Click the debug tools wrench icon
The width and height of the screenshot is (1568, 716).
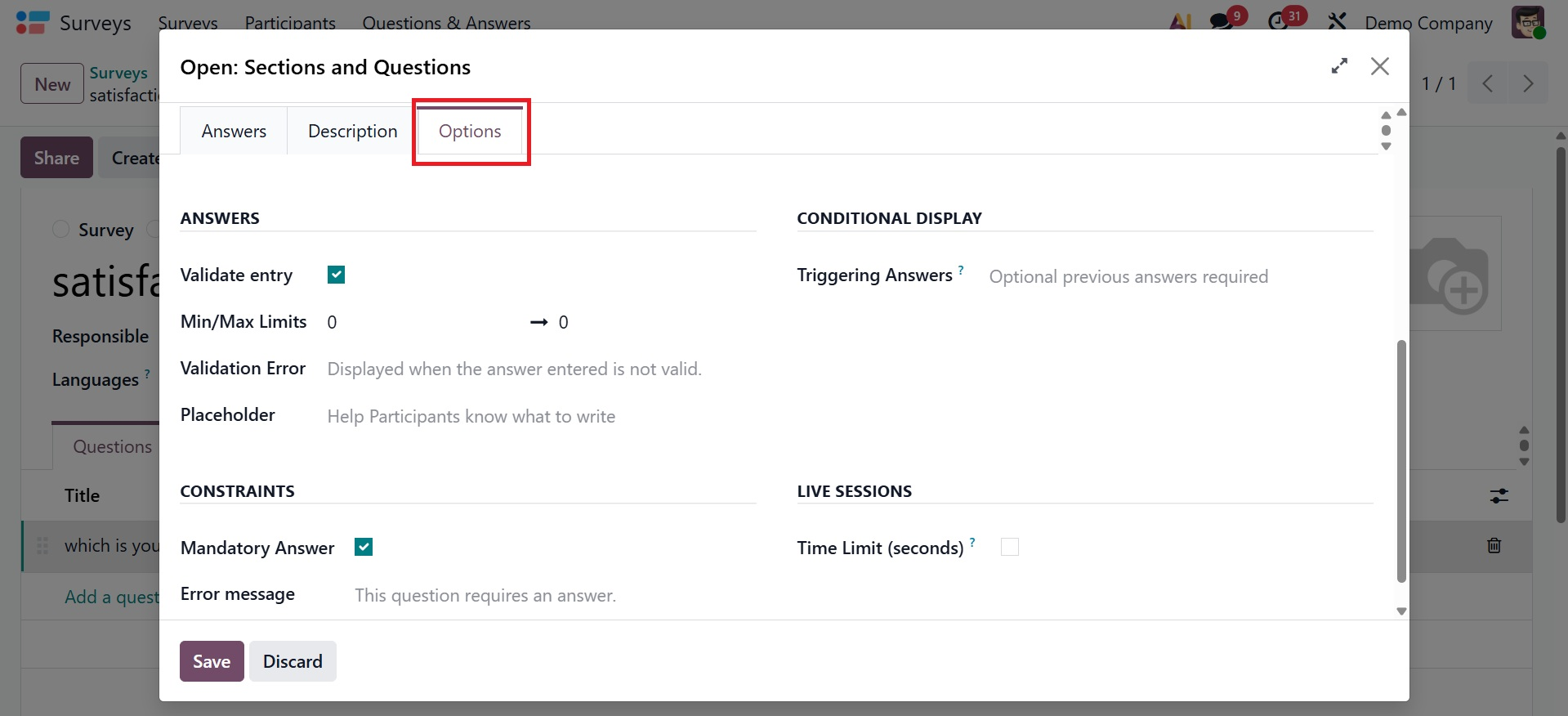(1338, 21)
